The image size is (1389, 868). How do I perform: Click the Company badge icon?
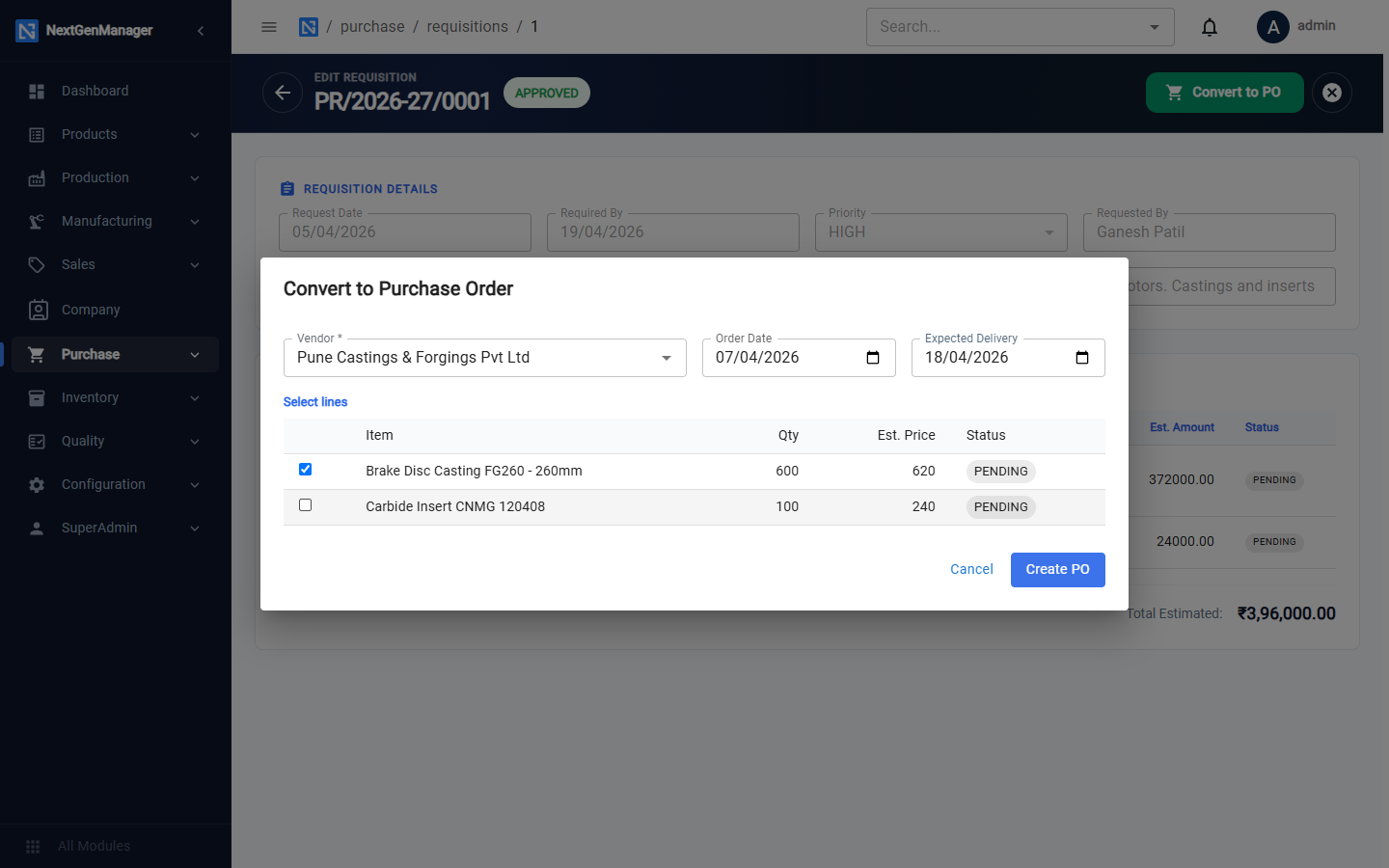[x=38, y=310]
